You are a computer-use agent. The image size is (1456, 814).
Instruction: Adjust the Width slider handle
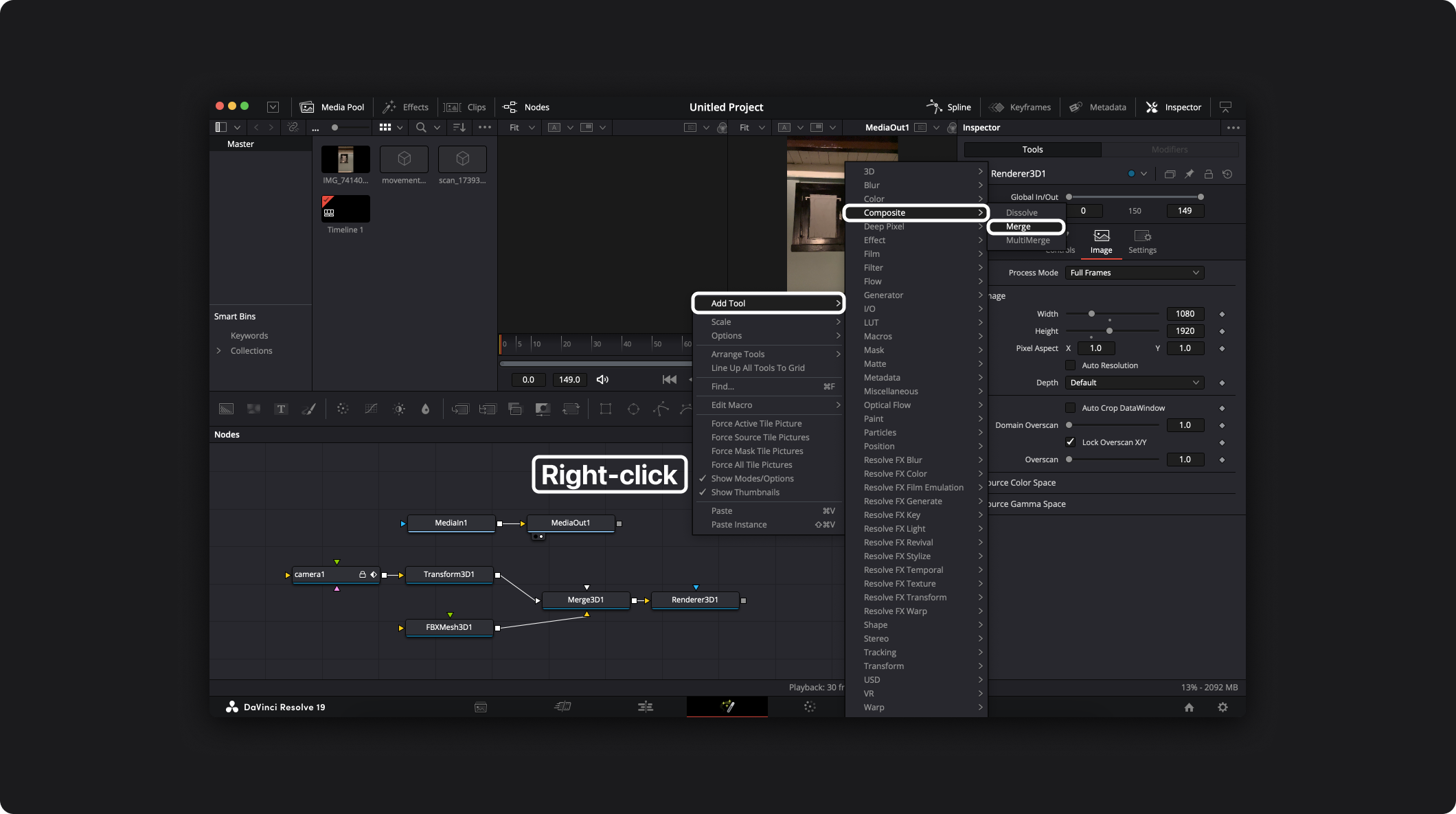click(1091, 314)
